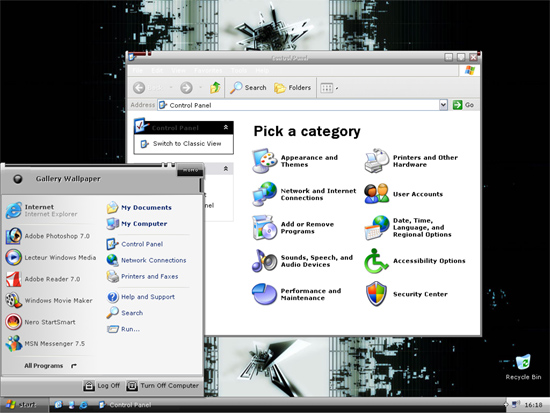The width and height of the screenshot is (550, 413).
Task: Click the Go button
Action: tap(463, 105)
